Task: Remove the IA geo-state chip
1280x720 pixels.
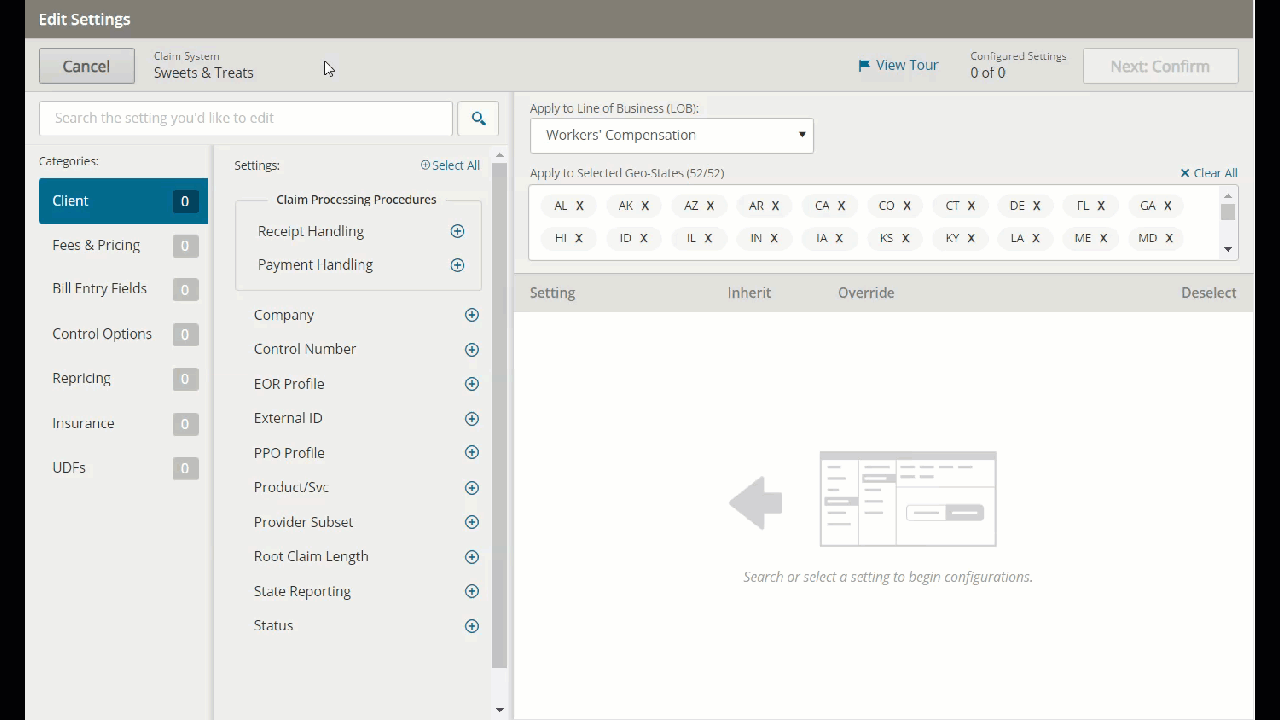Action: point(839,238)
